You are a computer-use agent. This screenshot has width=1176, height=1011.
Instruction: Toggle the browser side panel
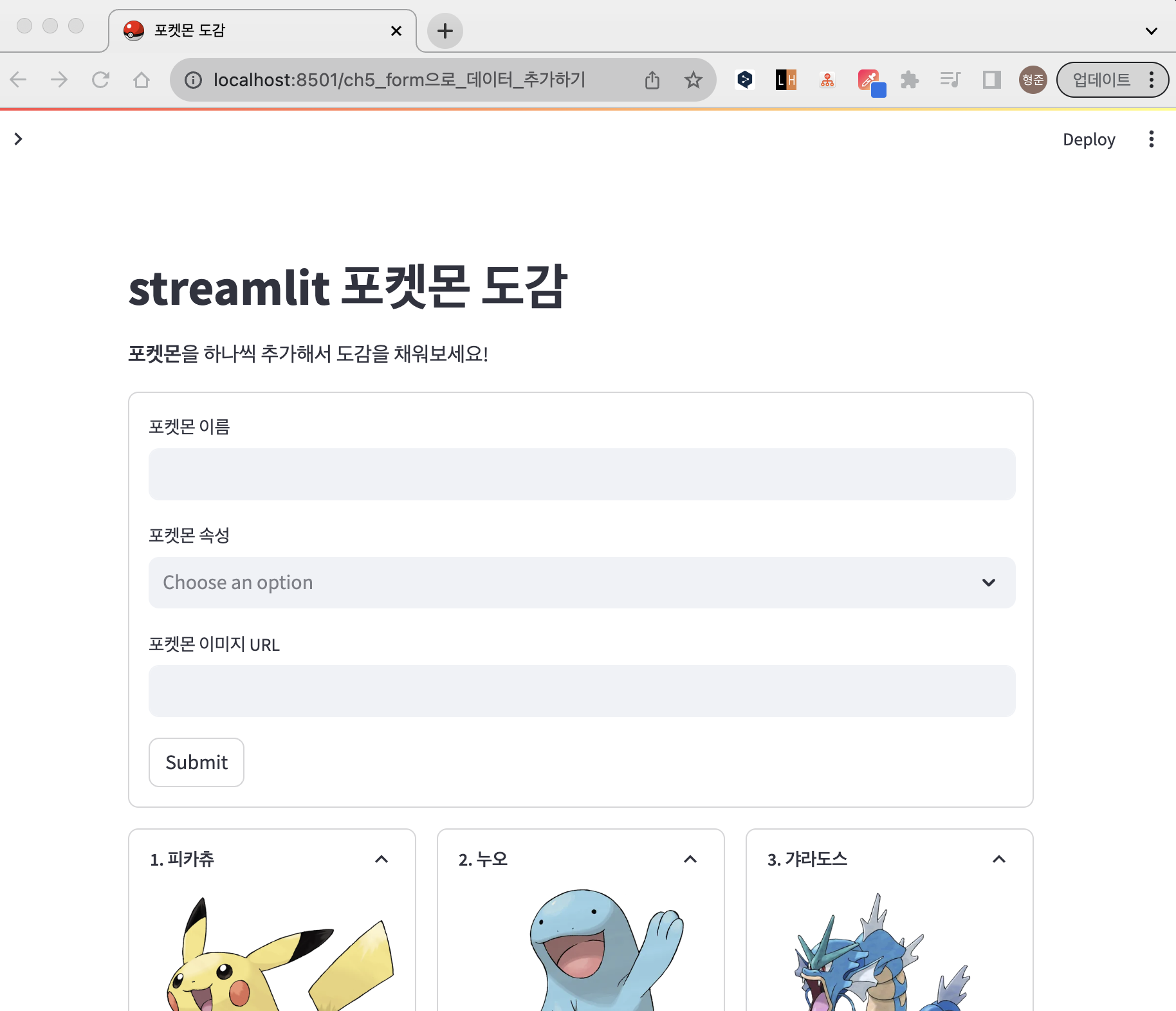(x=991, y=80)
